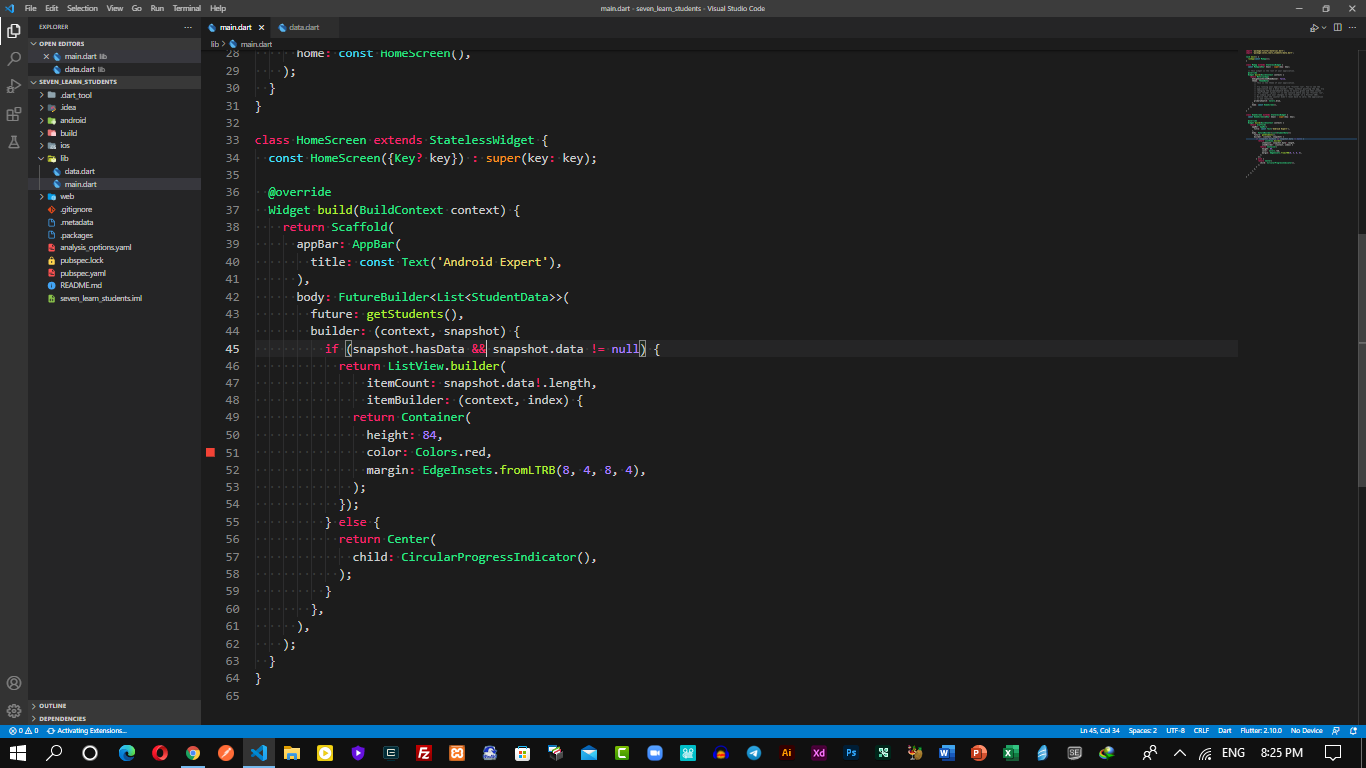Open Google Chrome from the taskbar
Screen dimensions: 1366x768
[192, 753]
